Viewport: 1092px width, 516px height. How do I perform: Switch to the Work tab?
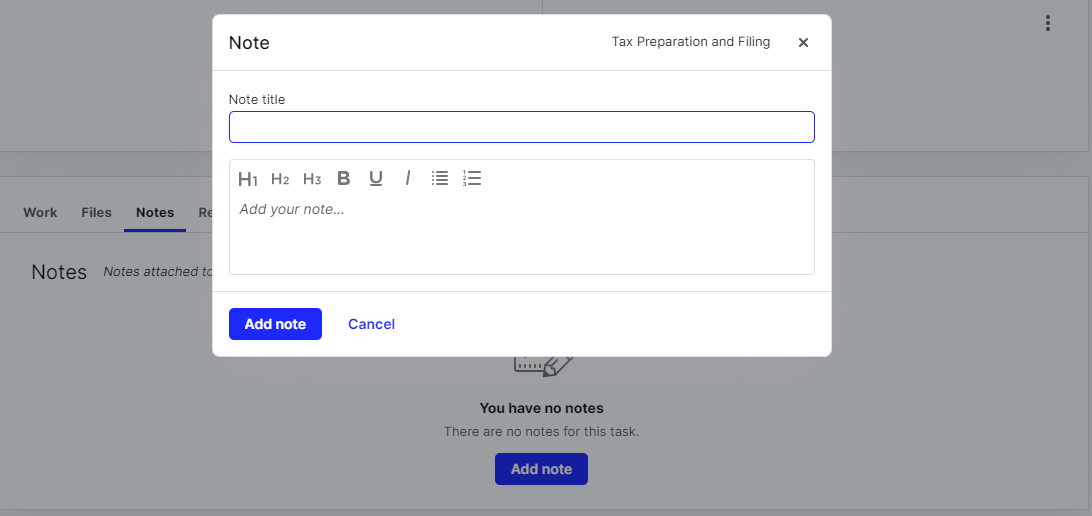click(40, 212)
